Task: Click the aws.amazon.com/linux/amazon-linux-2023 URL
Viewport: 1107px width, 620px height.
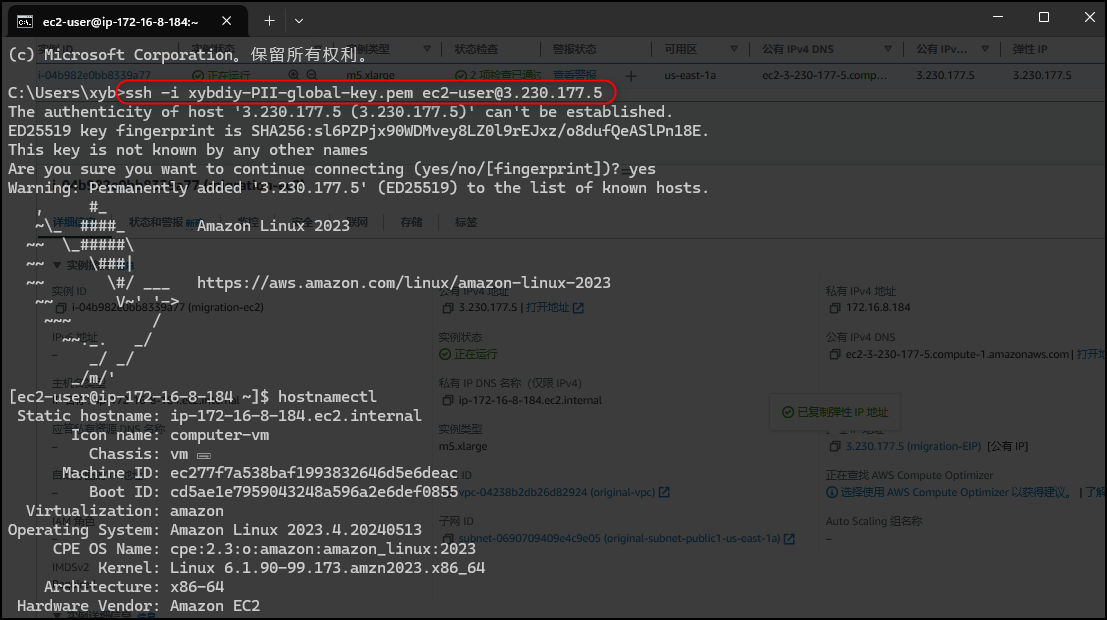Action: click(404, 282)
